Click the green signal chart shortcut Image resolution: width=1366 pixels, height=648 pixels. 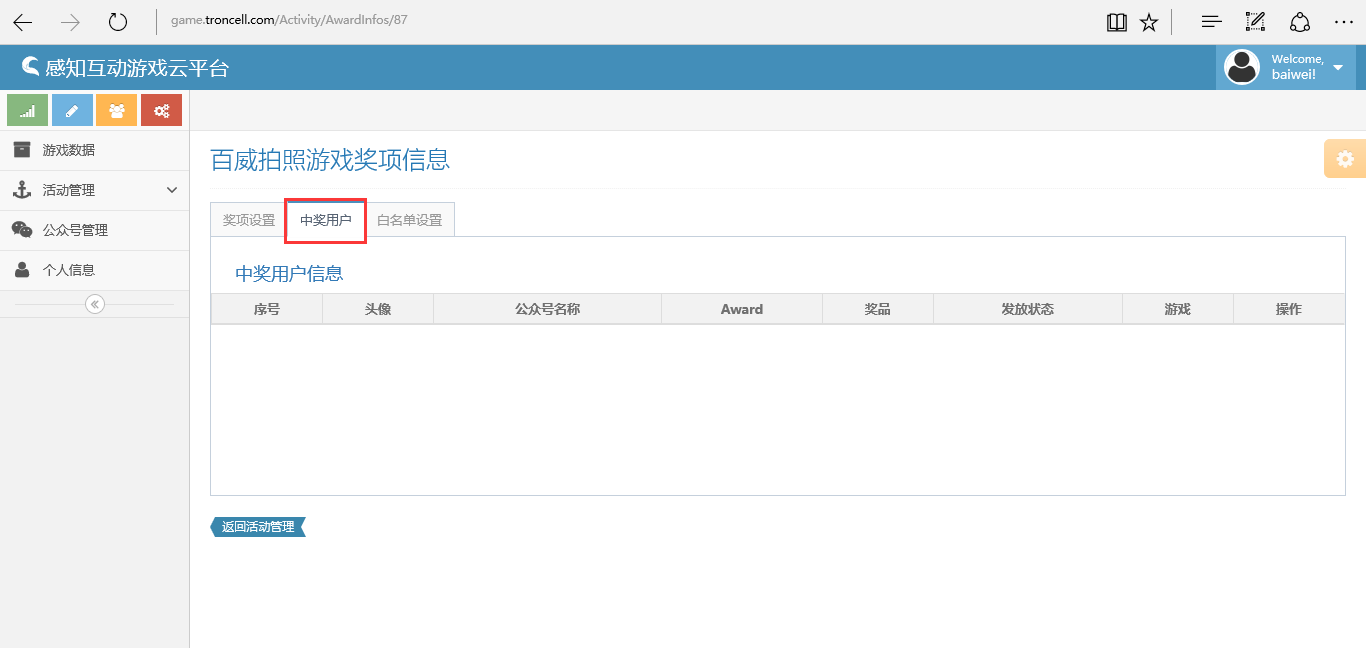(x=27, y=110)
